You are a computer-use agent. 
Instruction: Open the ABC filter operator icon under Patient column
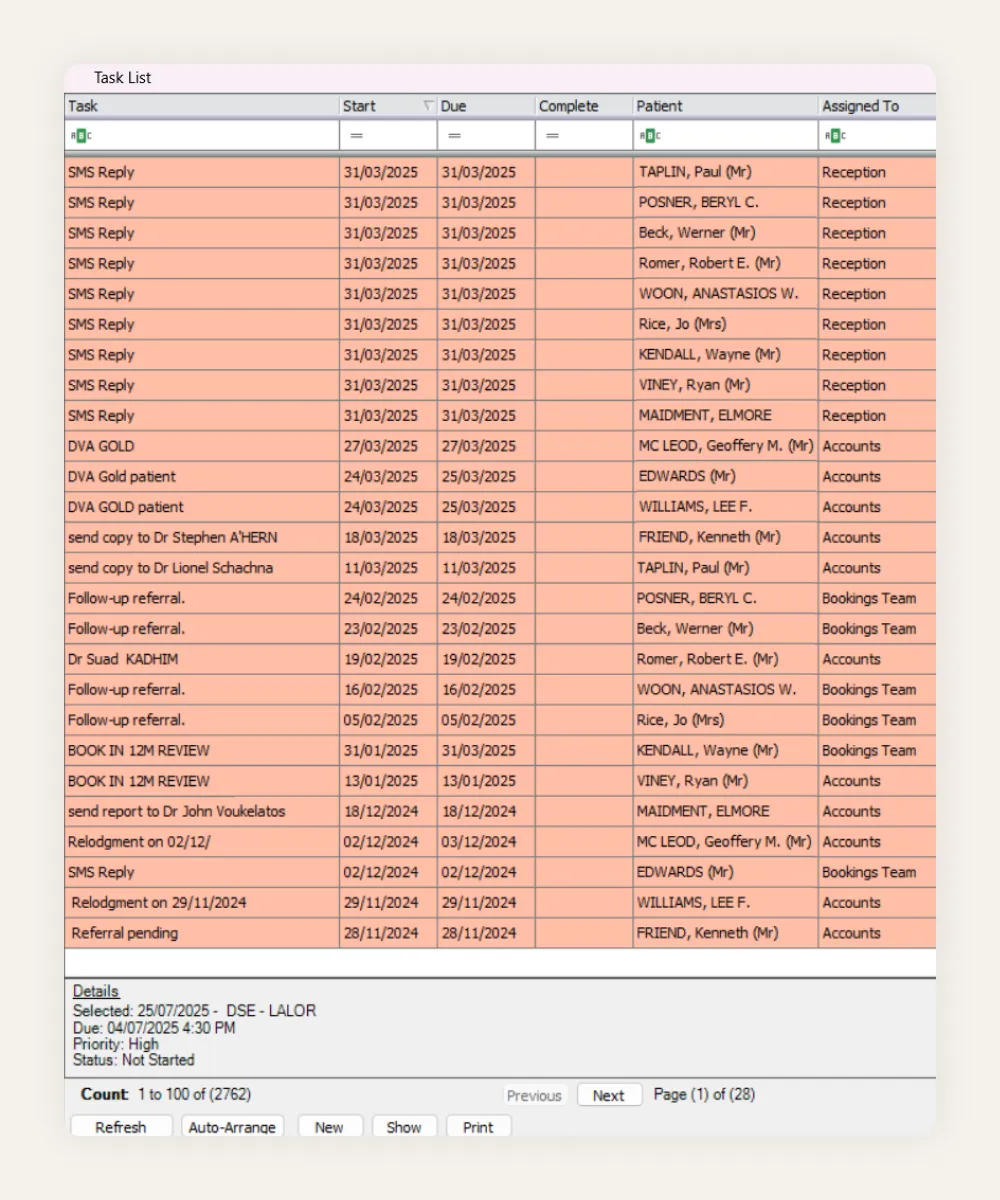649,135
